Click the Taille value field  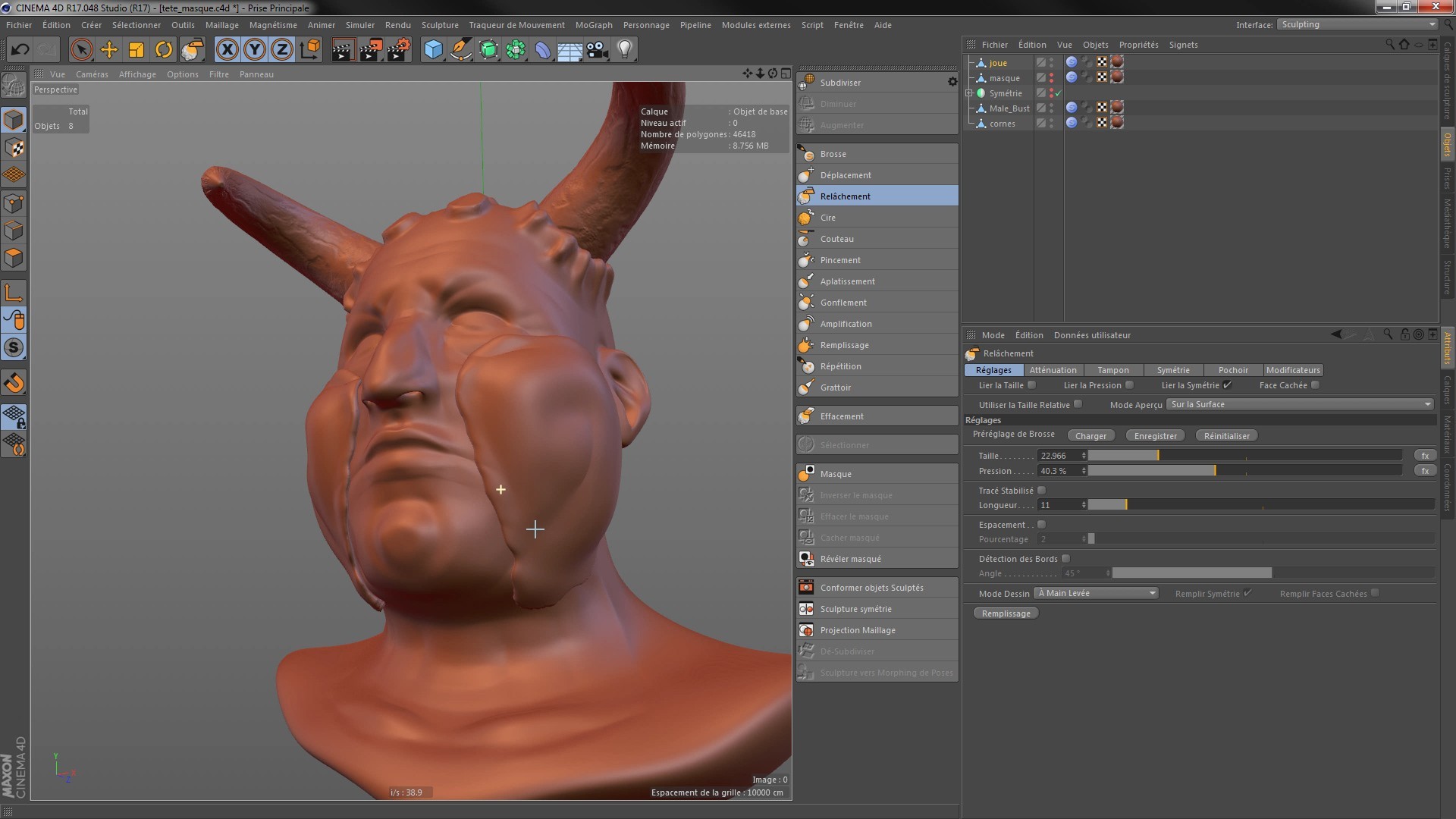coord(1059,456)
